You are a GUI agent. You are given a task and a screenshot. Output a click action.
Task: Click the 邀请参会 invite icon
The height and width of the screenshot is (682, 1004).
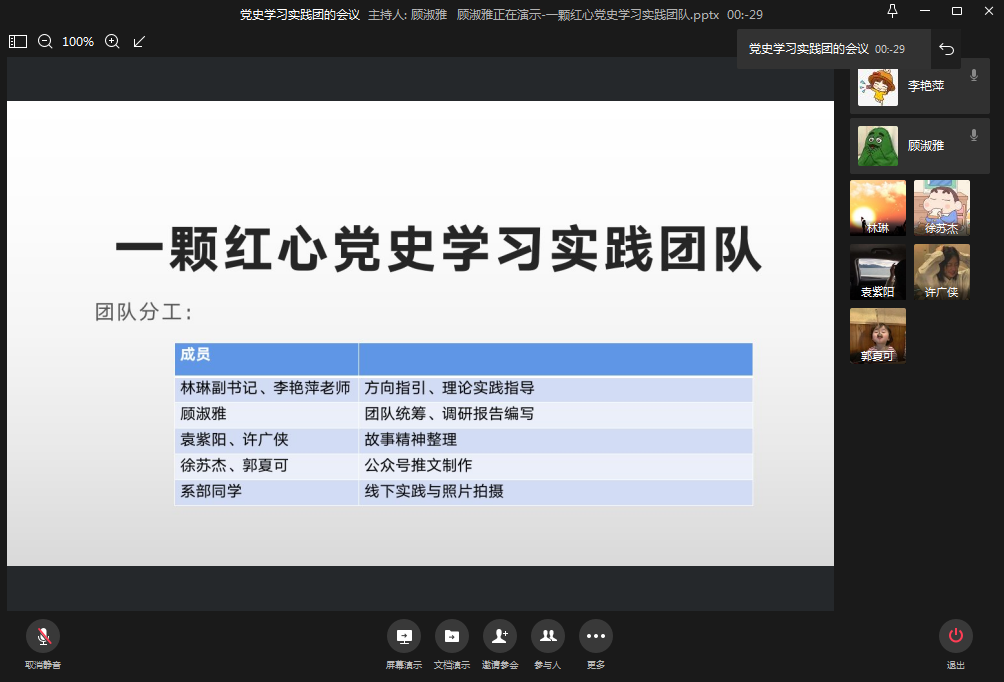tap(500, 636)
